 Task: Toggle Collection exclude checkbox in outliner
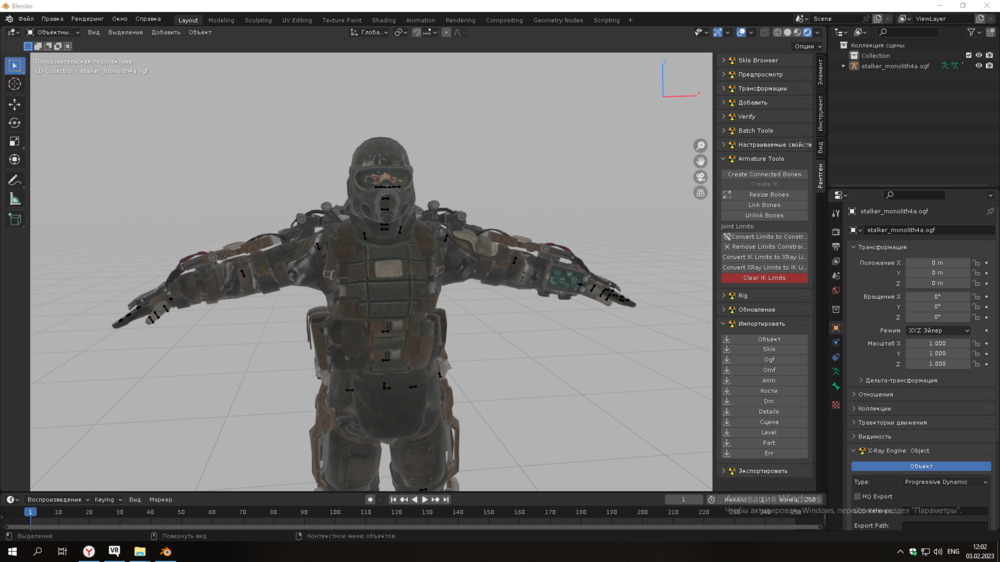[x=968, y=56]
